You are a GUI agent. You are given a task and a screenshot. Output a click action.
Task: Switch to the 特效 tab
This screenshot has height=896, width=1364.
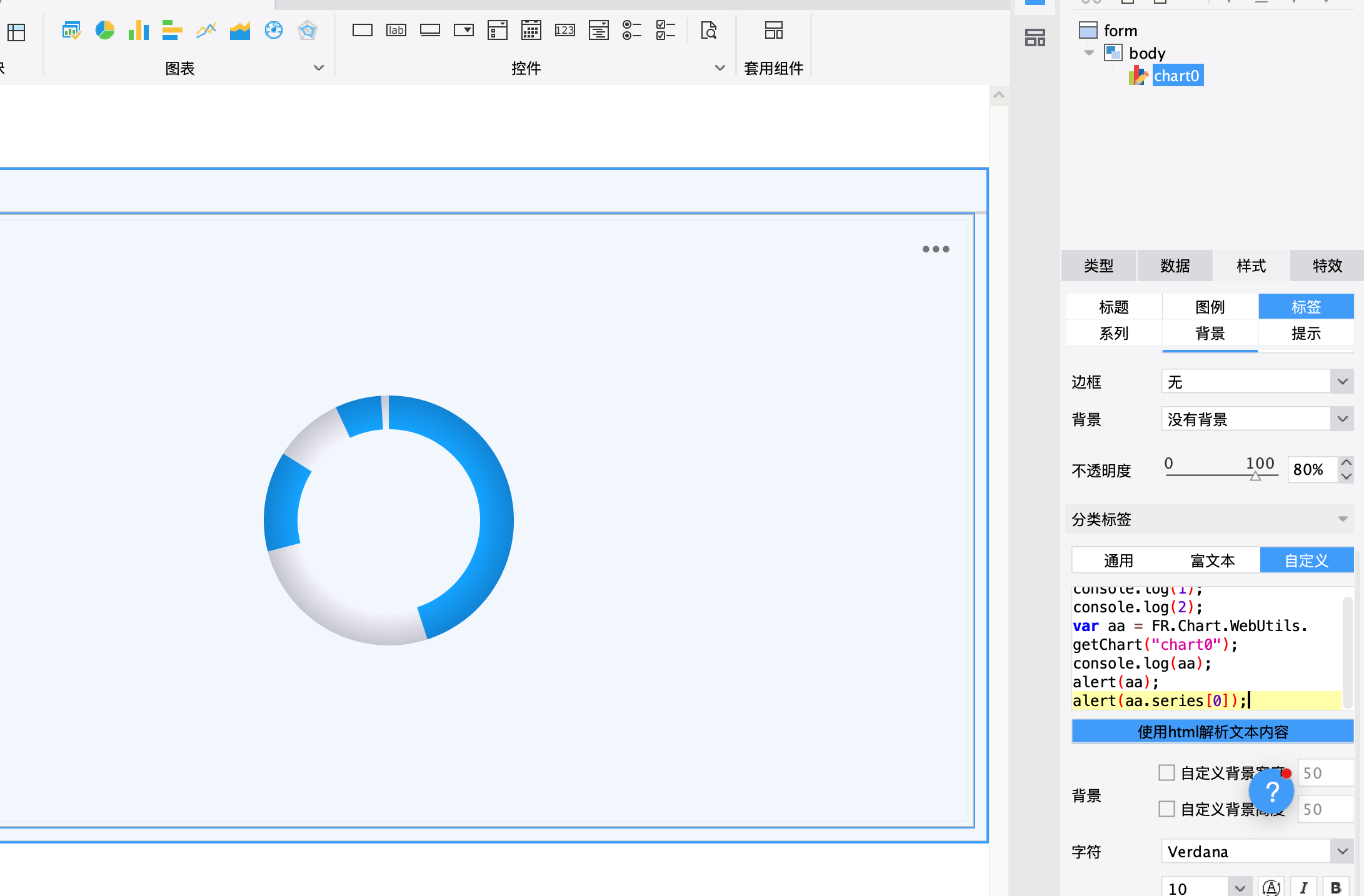click(1328, 266)
